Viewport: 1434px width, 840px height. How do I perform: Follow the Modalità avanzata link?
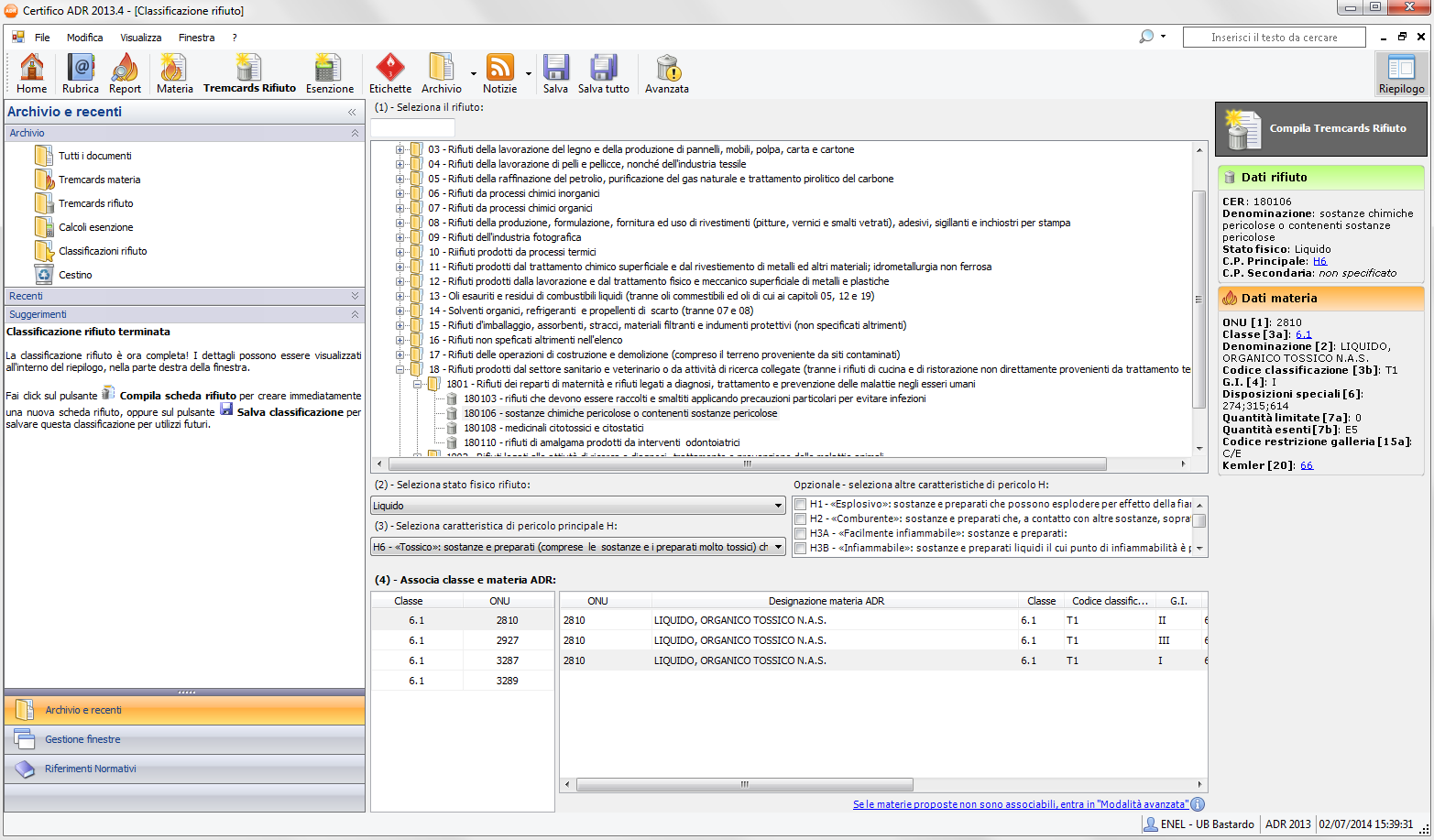pyautogui.click(x=1020, y=804)
